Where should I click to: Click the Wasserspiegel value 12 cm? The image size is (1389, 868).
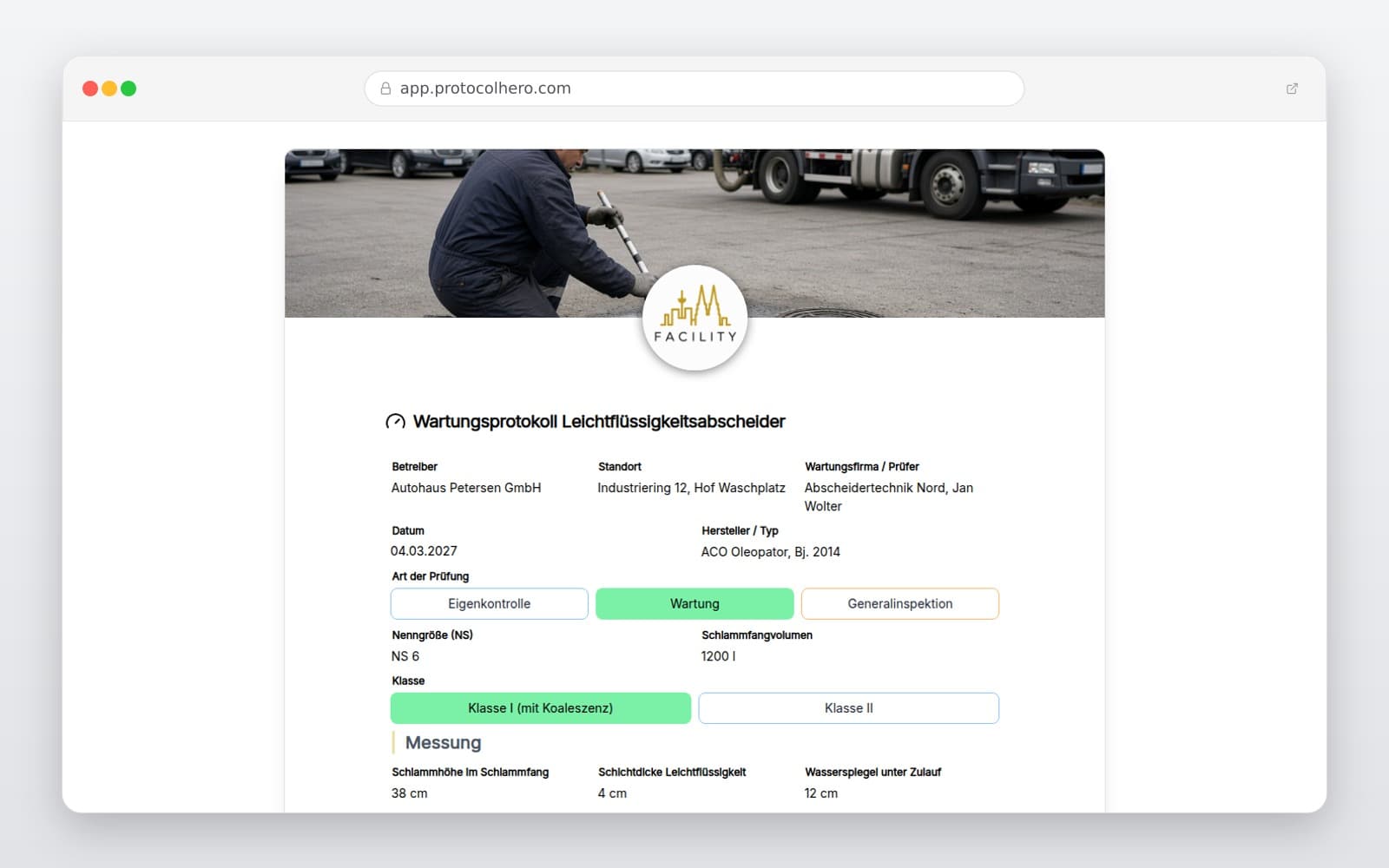pos(821,793)
